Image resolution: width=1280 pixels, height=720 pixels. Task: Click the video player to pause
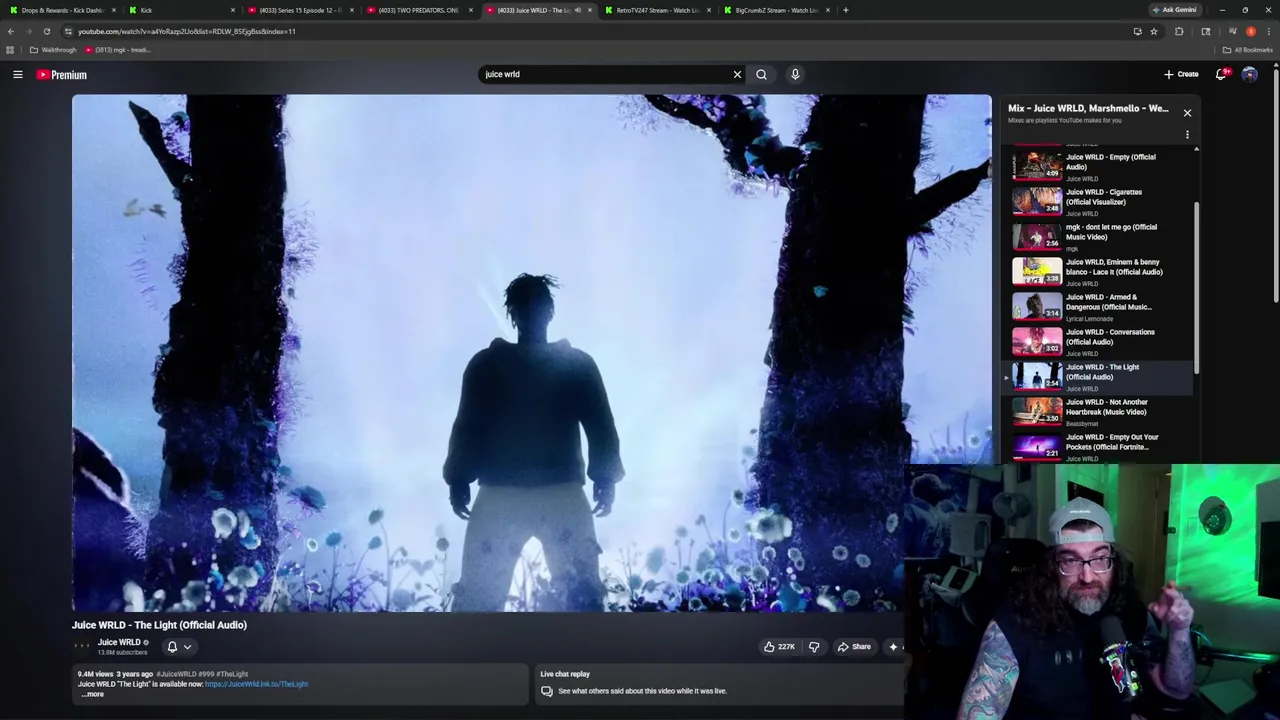(x=531, y=353)
